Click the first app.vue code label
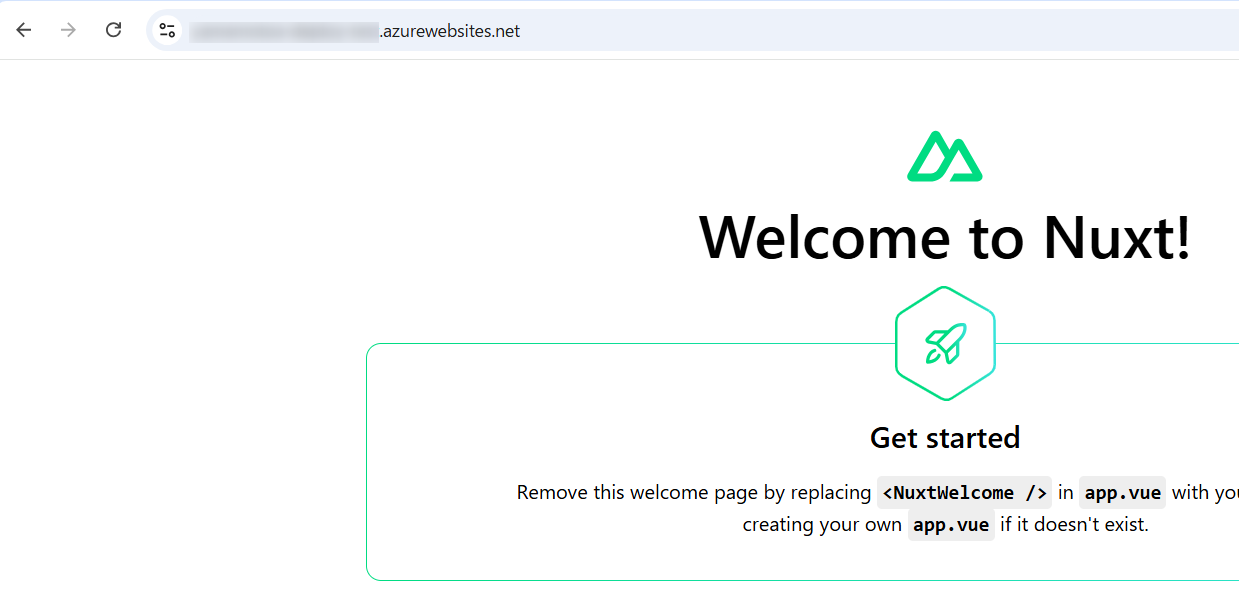This screenshot has width=1239, height=606. tap(1122, 492)
